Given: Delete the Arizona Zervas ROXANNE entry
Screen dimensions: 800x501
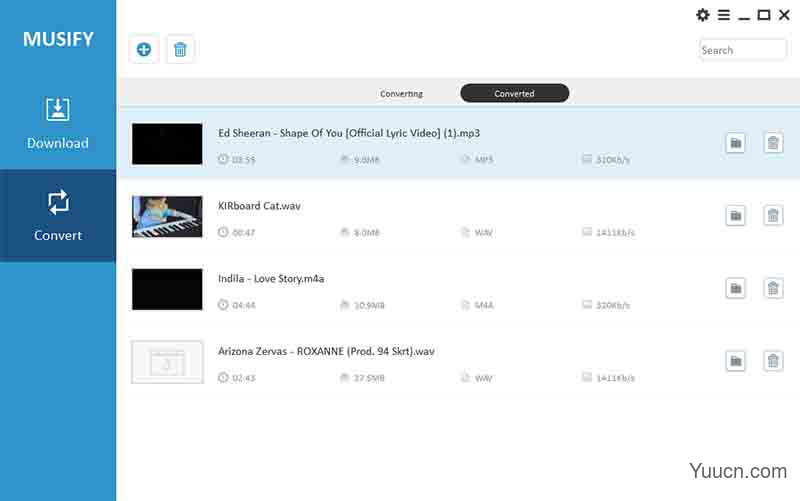Looking at the screenshot, I should [x=773, y=361].
